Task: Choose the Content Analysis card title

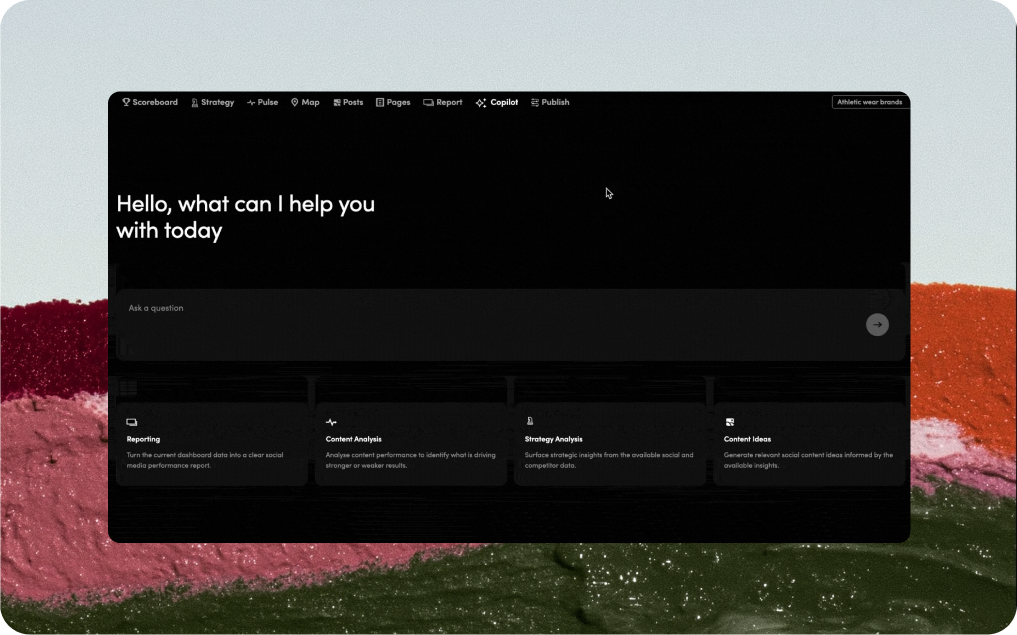Action: point(353,439)
